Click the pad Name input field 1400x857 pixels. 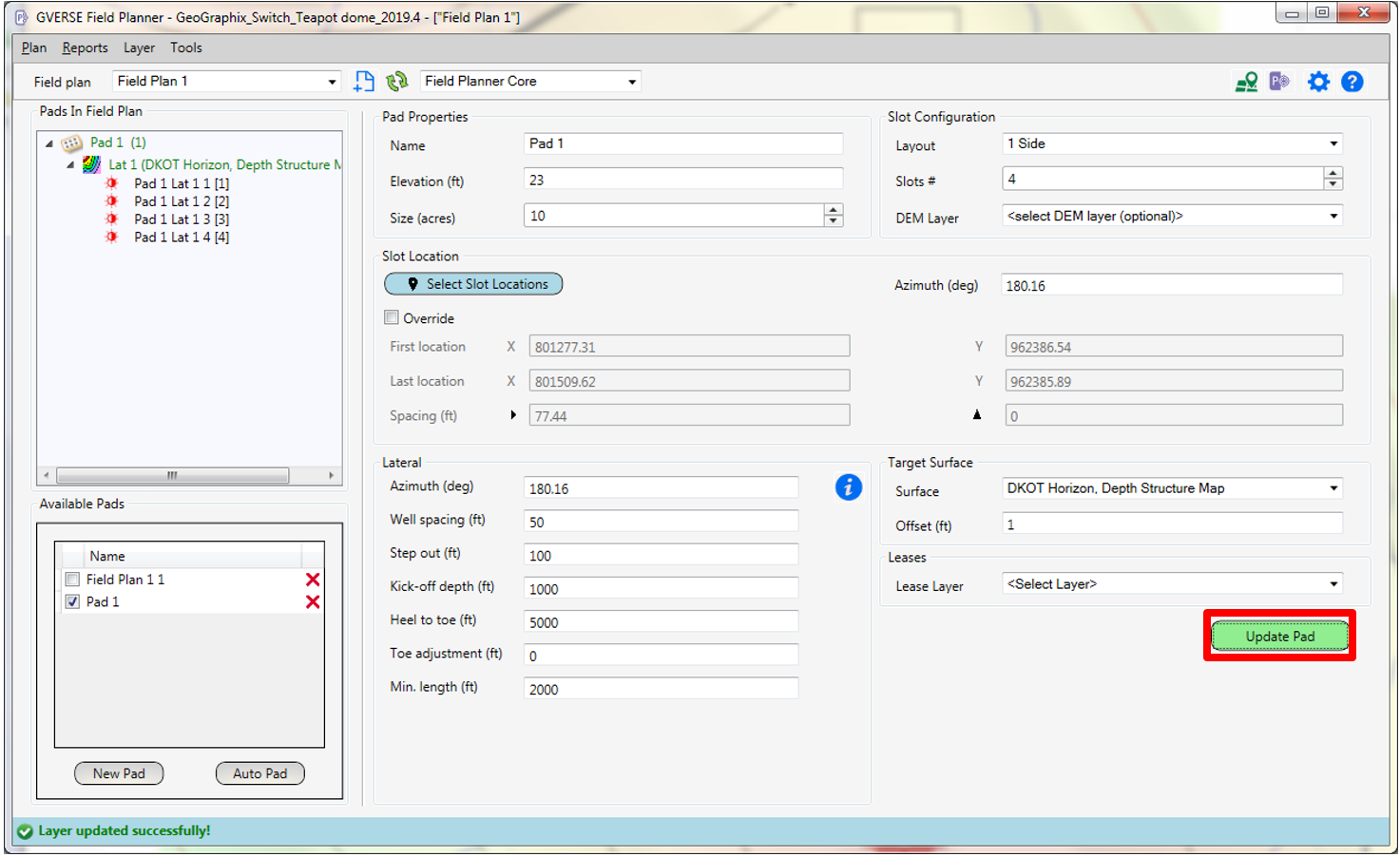click(x=683, y=143)
